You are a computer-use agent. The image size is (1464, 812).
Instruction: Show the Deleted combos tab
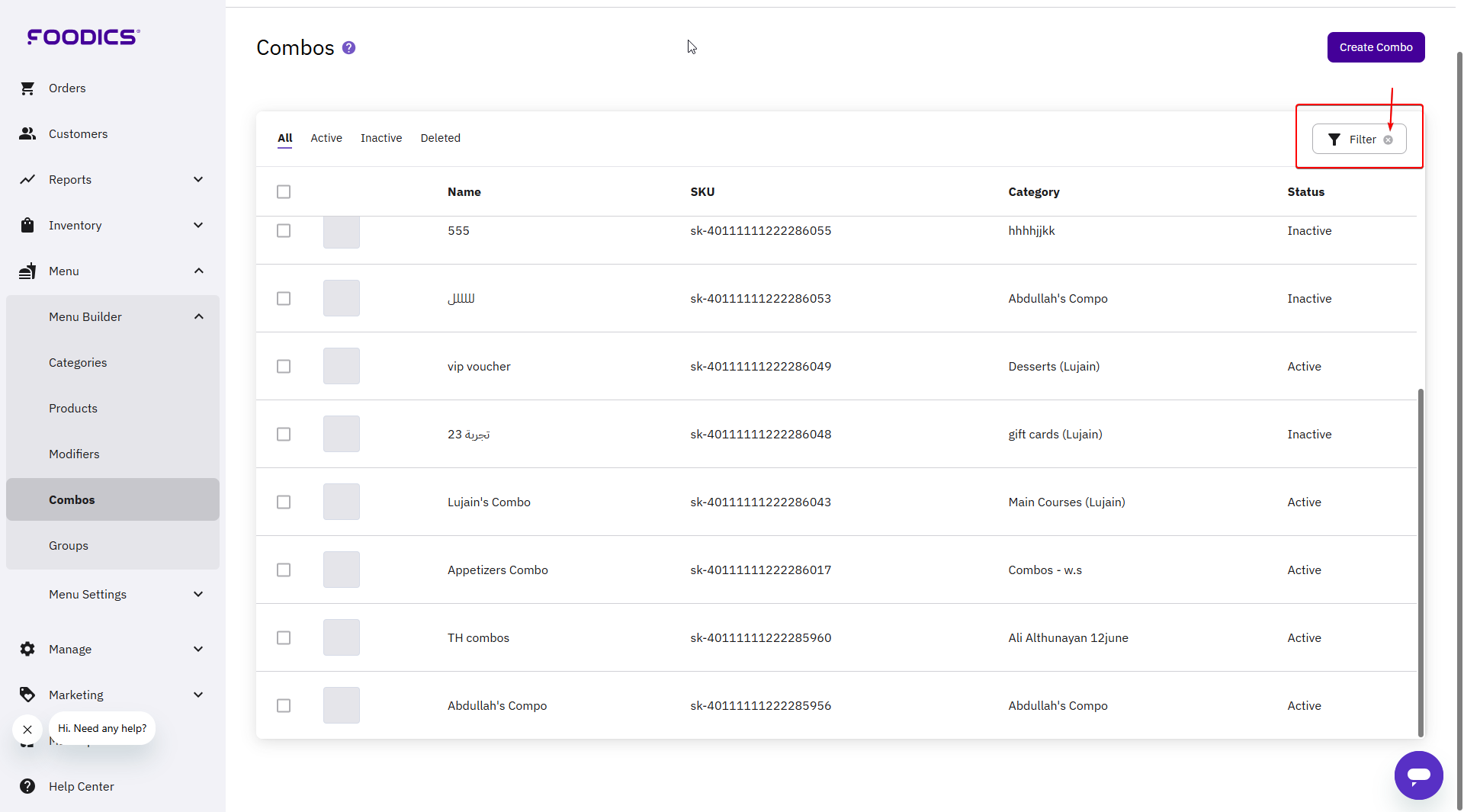pyautogui.click(x=440, y=138)
